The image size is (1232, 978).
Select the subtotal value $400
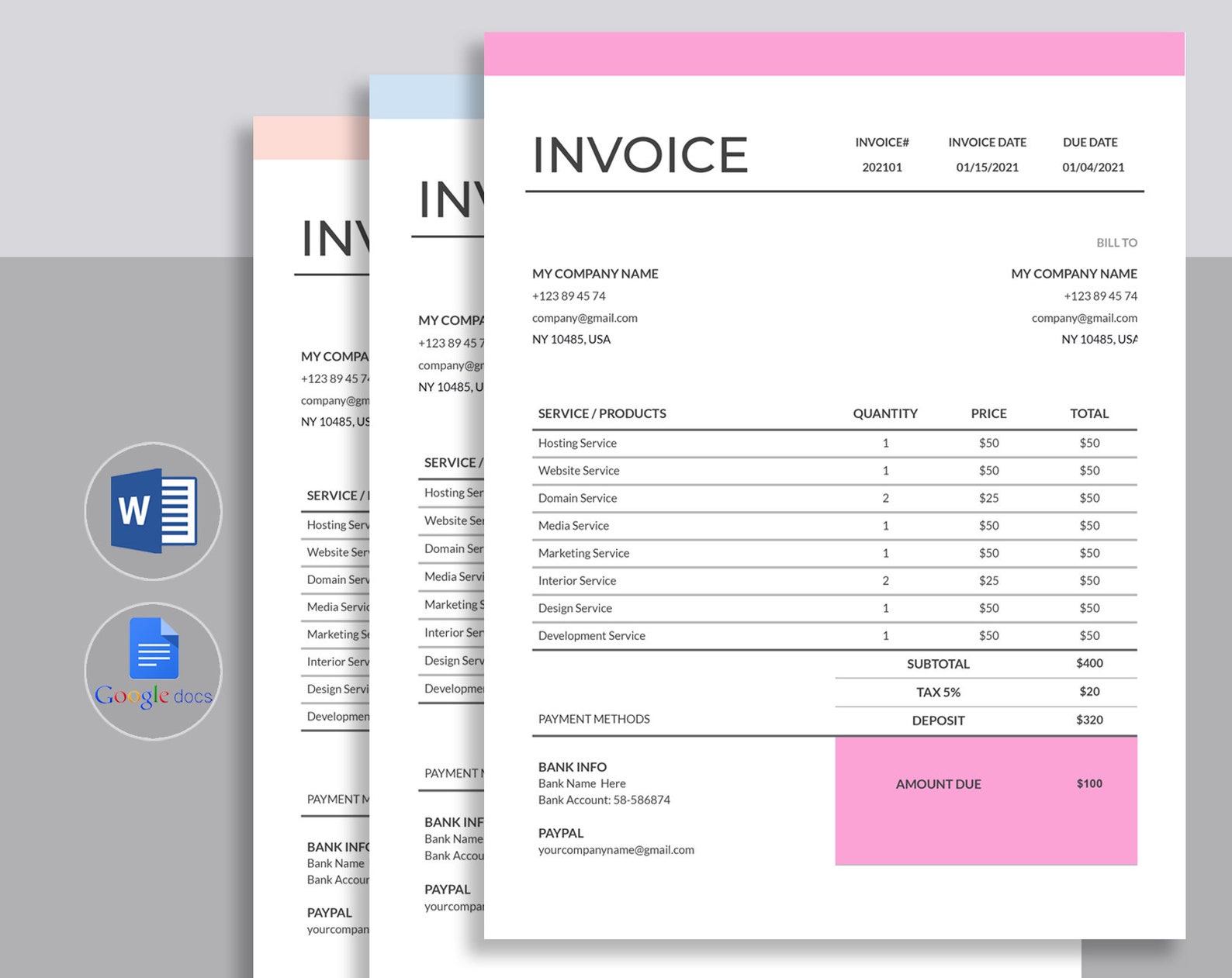tap(1089, 663)
